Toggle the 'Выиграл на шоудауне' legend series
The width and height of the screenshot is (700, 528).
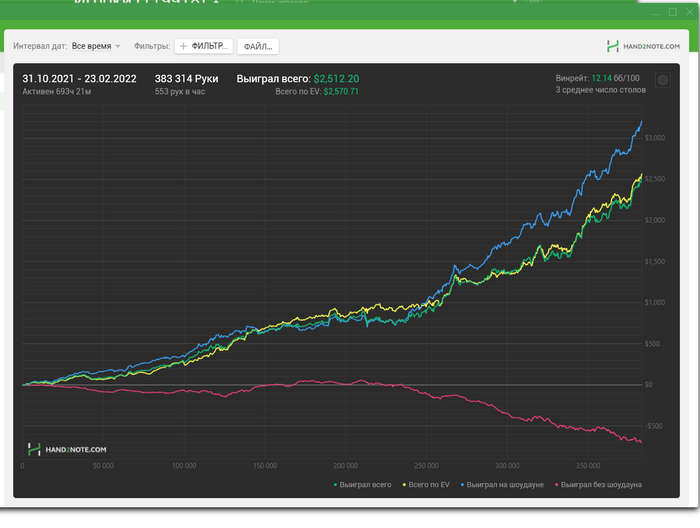[x=502, y=485]
